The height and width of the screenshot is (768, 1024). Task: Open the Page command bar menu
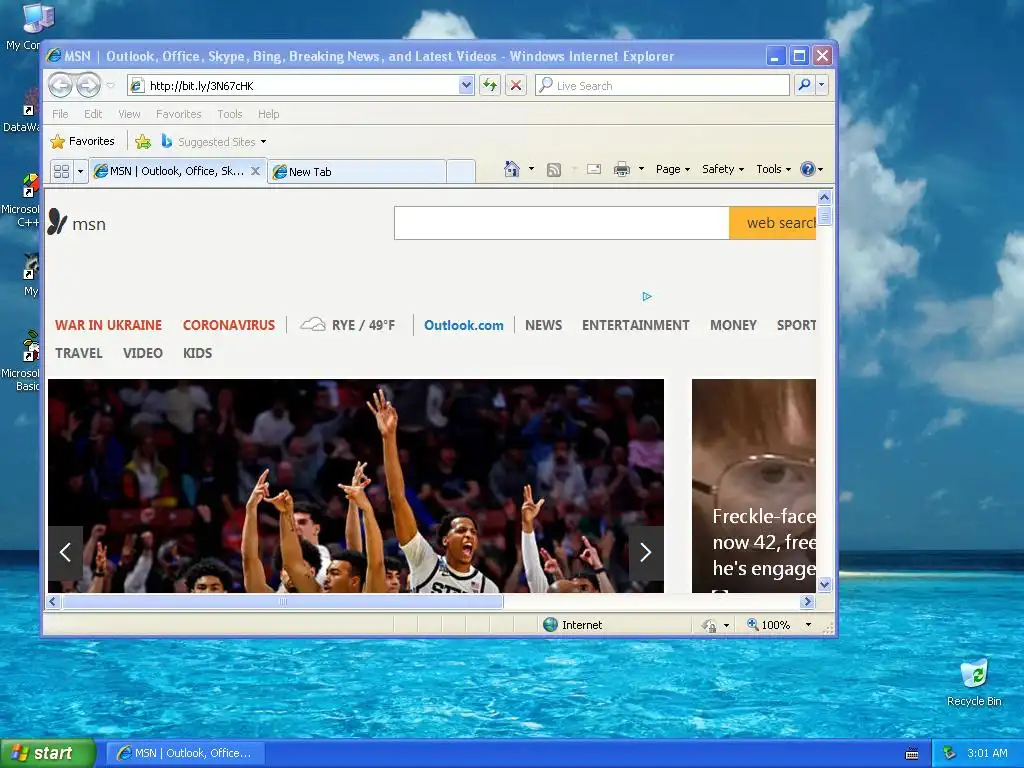(673, 169)
